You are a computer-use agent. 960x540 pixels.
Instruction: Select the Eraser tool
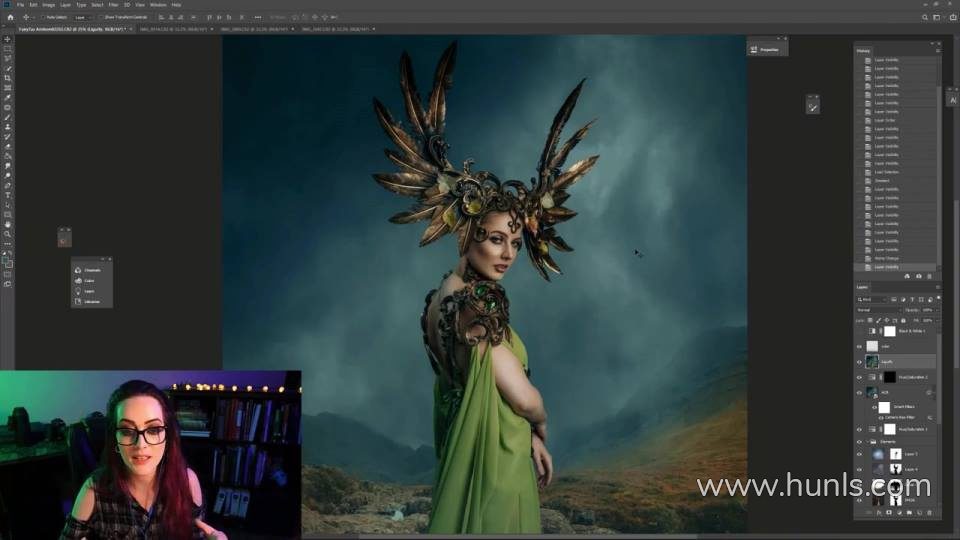7,146
